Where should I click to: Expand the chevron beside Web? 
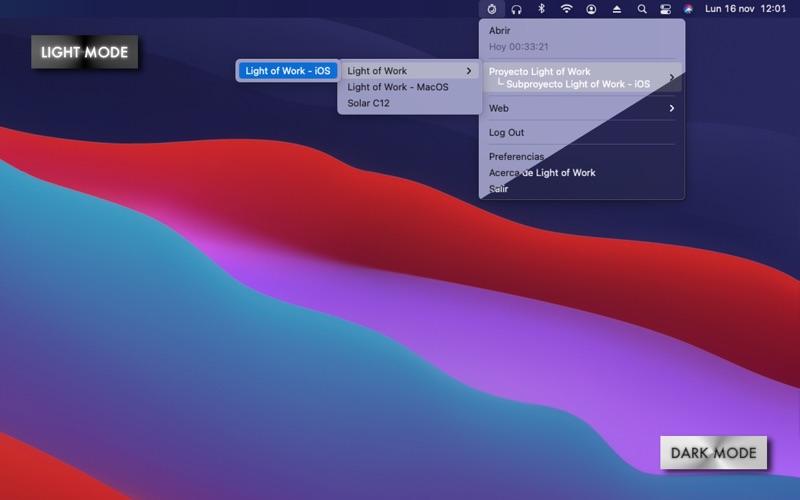671,108
